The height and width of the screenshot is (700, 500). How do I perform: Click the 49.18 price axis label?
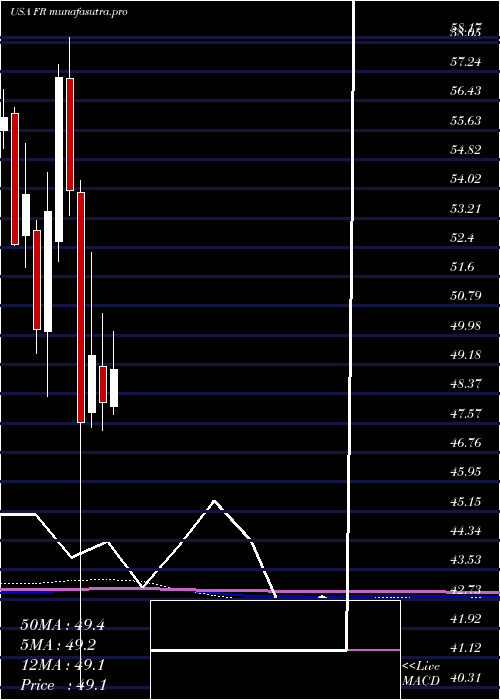pos(465,355)
